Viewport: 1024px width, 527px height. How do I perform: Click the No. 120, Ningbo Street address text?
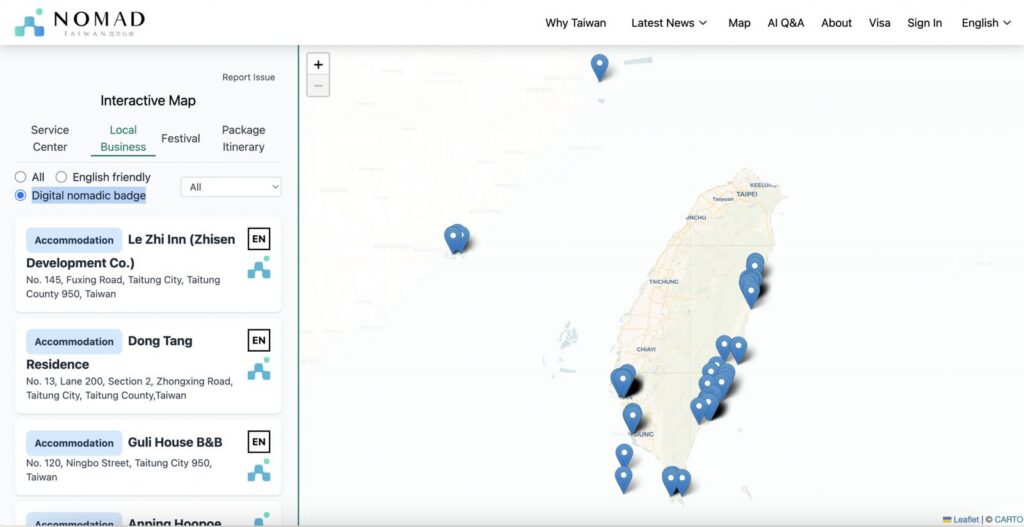click(119, 470)
